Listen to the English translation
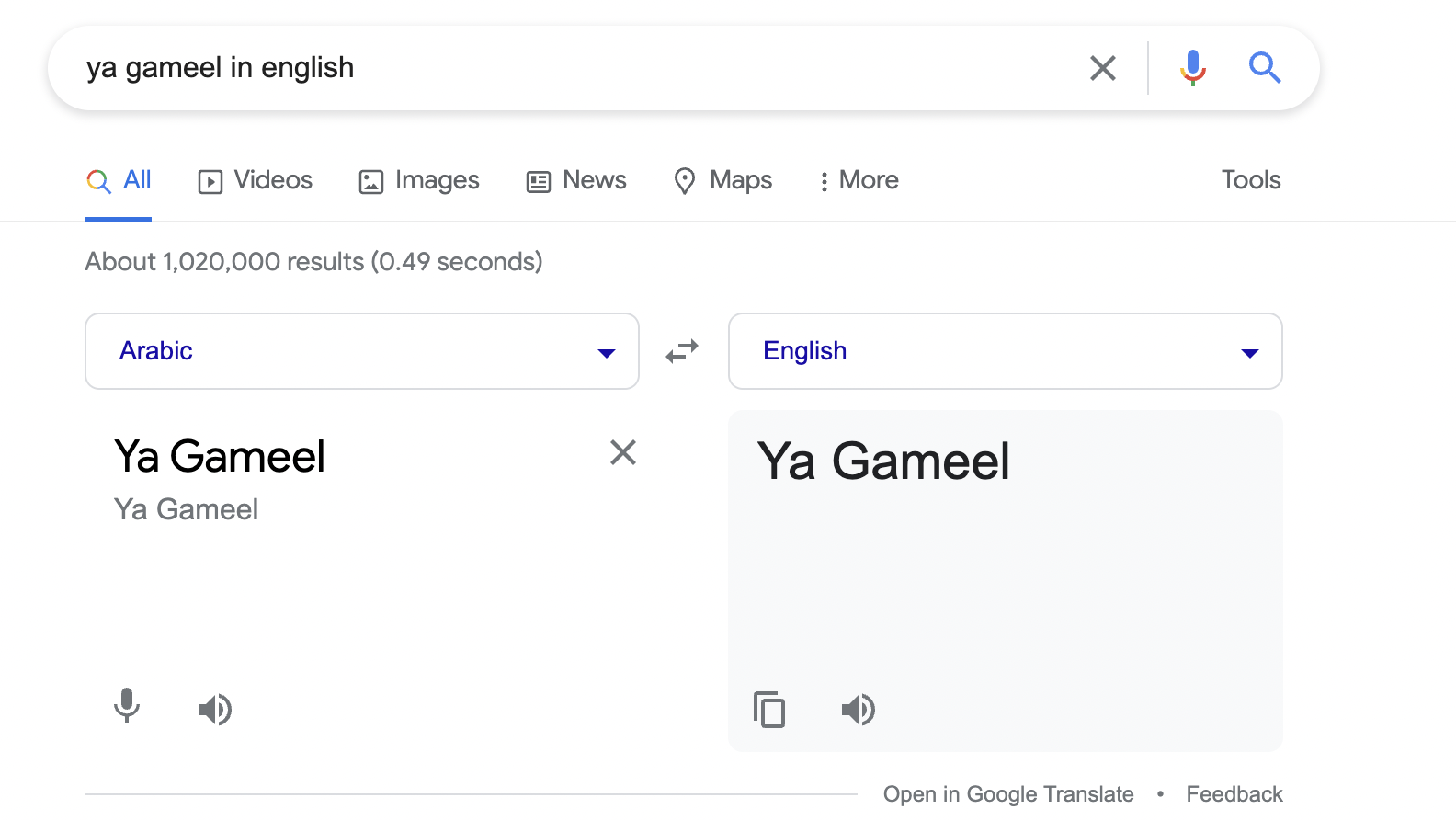Viewport: 1456px width, 820px height. tap(859, 709)
